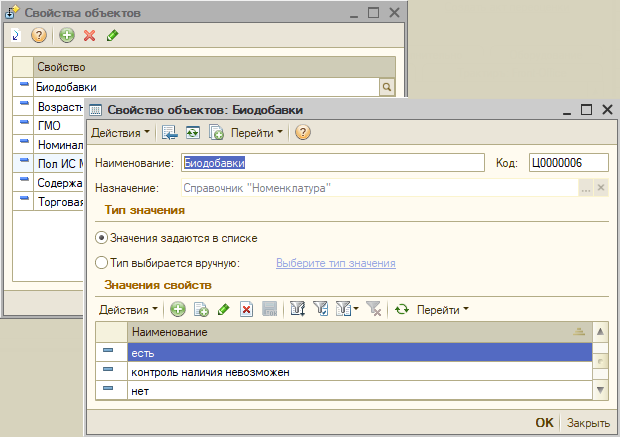Click the values list scroll-down arrow
The image size is (620, 437).
pos(600,389)
